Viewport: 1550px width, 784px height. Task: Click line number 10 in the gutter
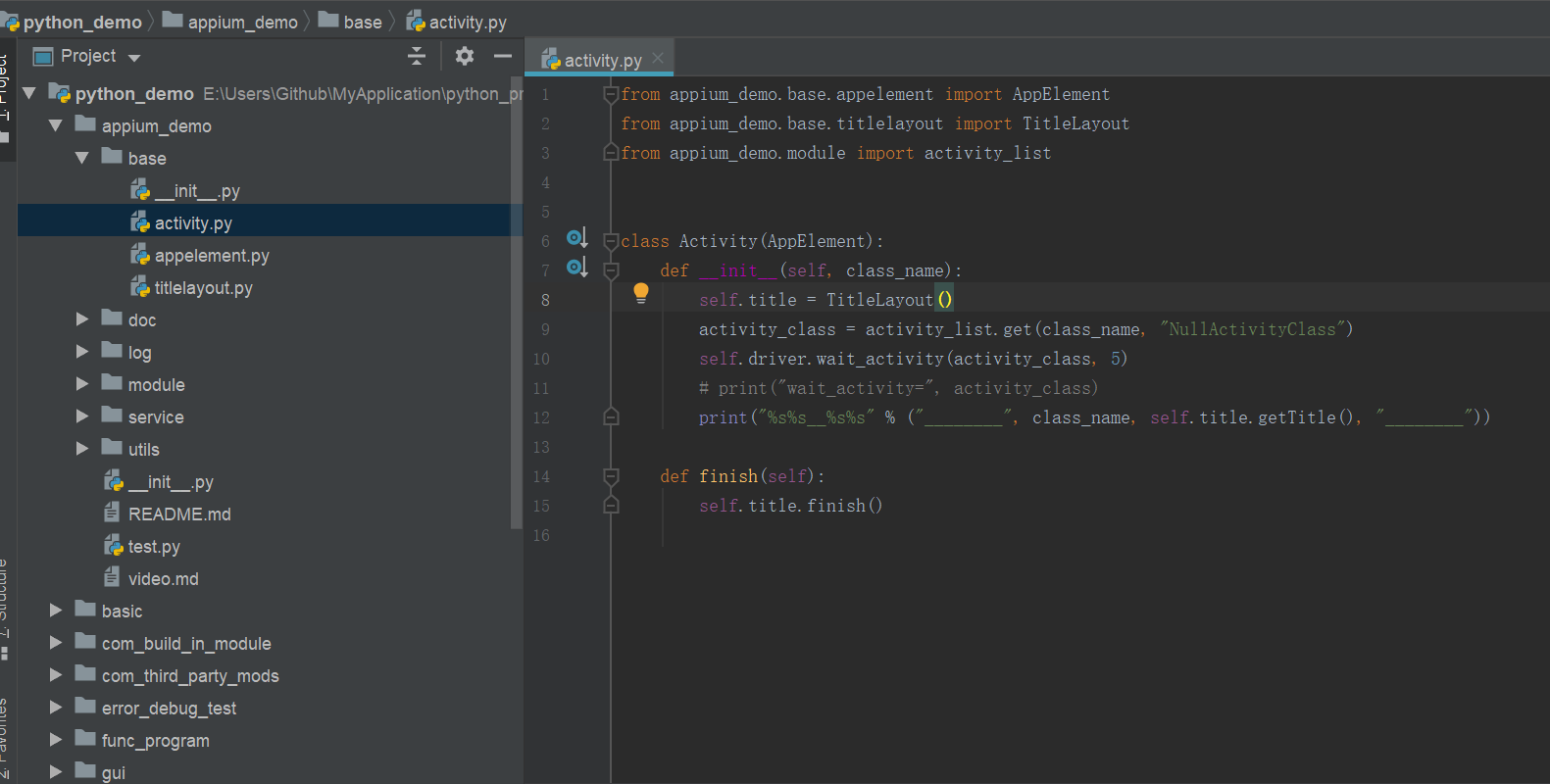(541, 359)
